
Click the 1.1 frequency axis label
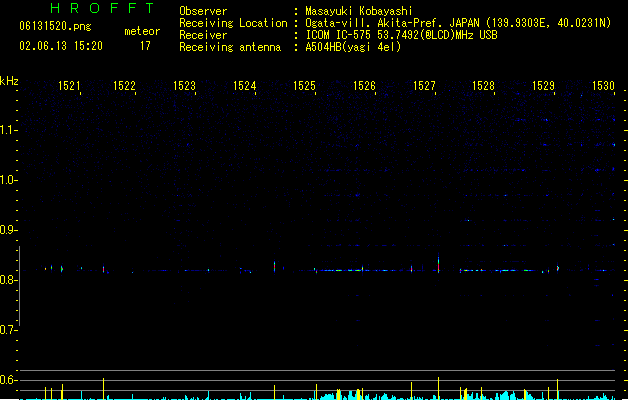pos(8,130)
